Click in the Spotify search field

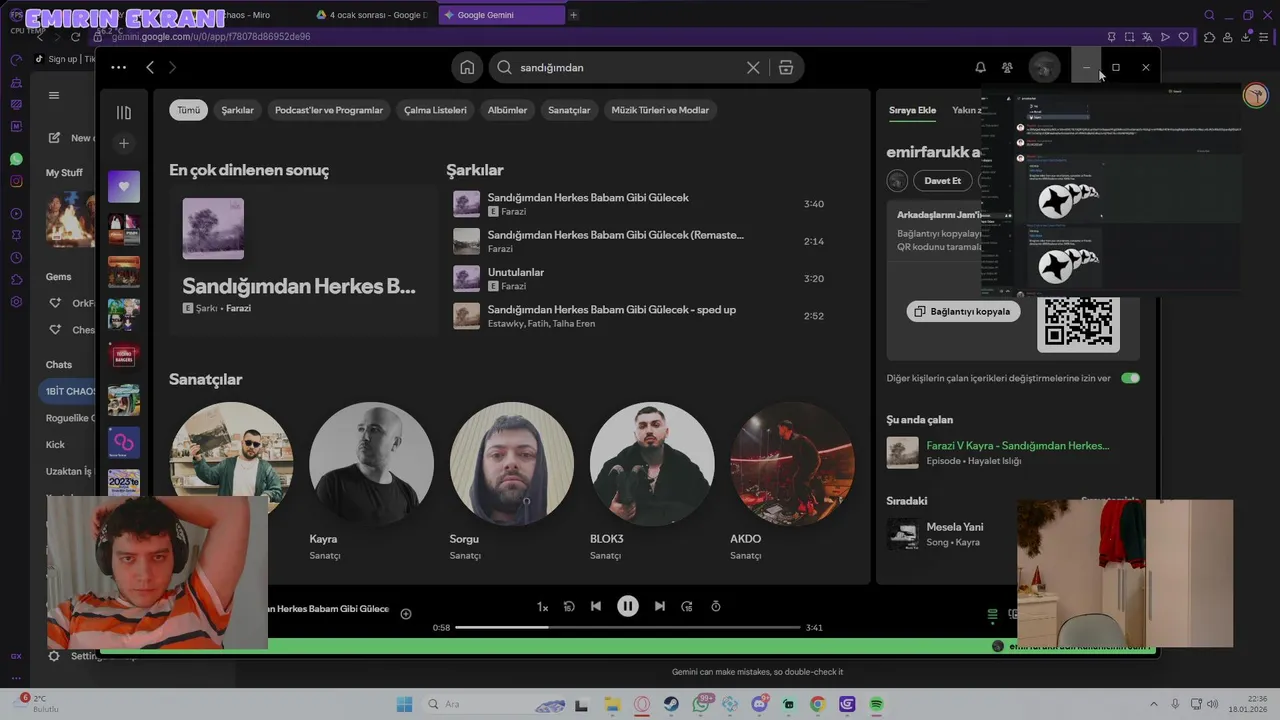click(630, 67)
